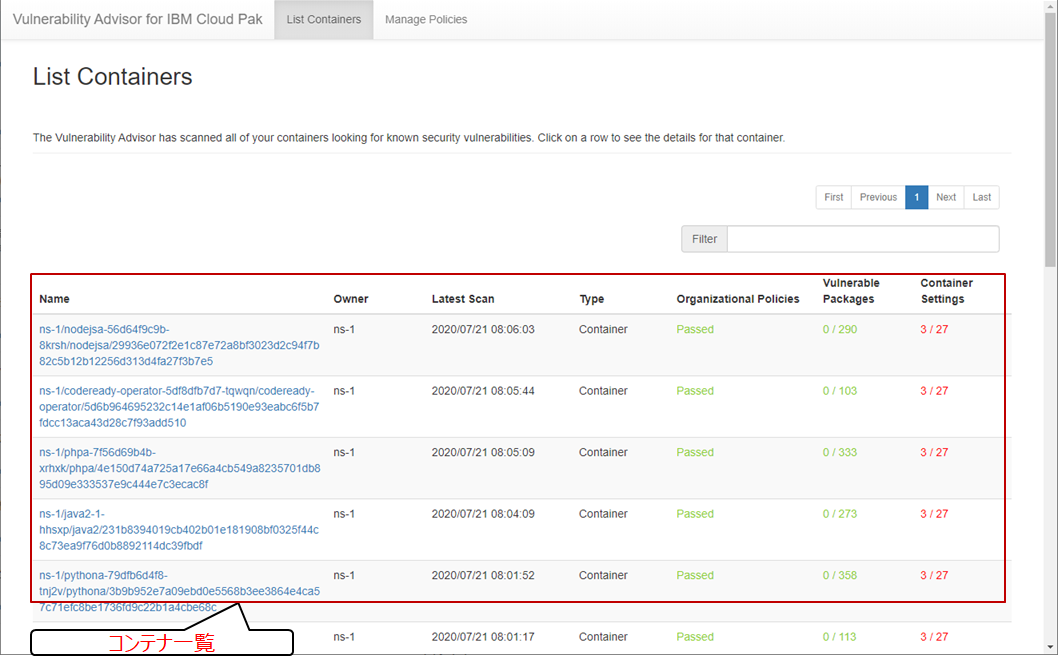Screen dimensions: 1058x668
Task: Go to First page in pagination
Action: point(833,197)
